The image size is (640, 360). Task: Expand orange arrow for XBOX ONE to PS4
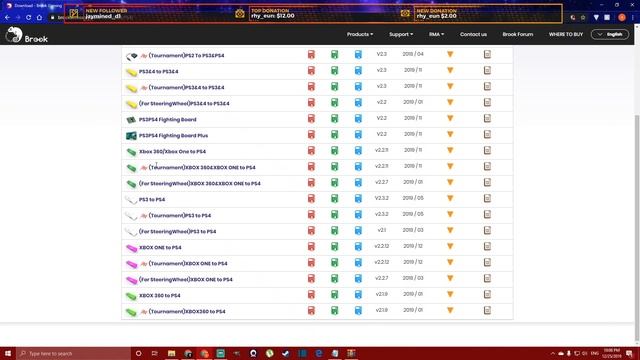pos(450,247)
